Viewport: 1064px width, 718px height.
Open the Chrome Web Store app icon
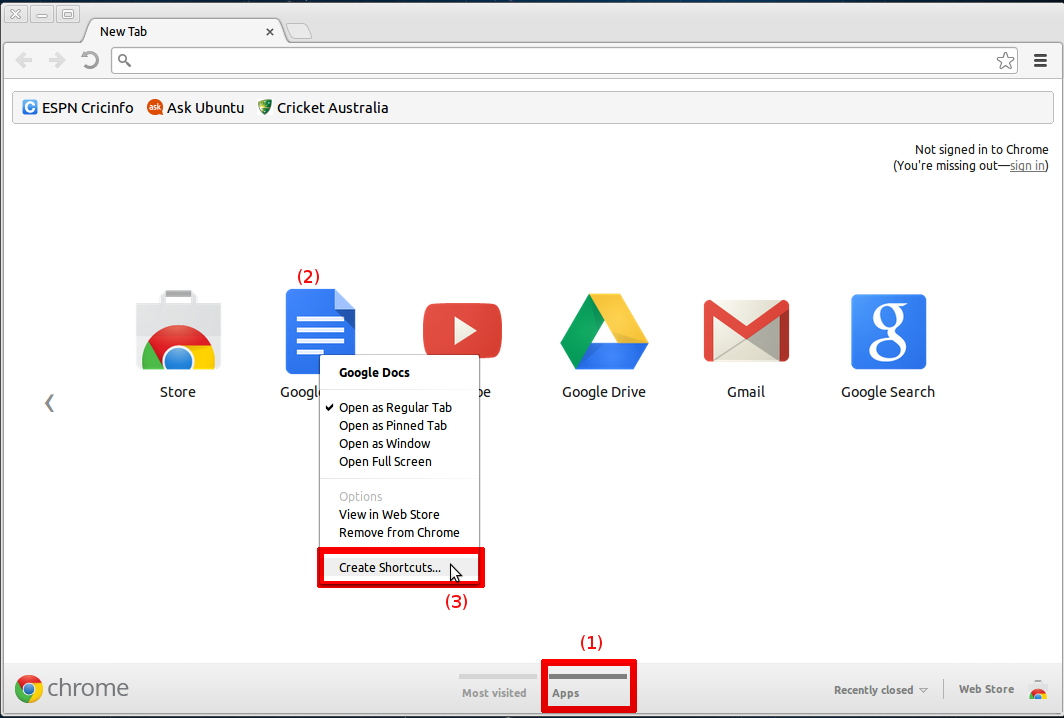[x=178, y=330]
